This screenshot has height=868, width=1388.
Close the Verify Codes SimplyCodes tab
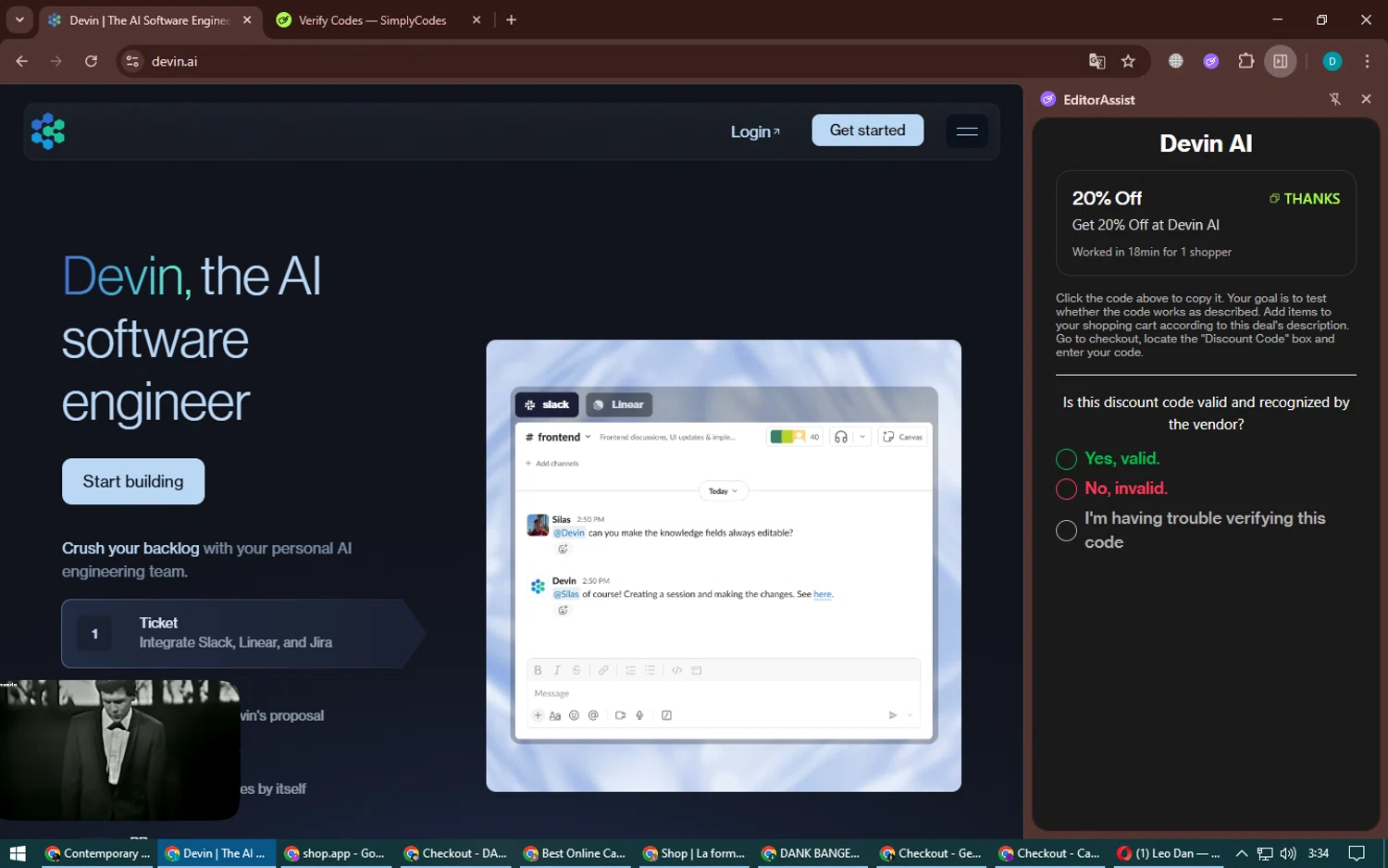tap(477, 19)
